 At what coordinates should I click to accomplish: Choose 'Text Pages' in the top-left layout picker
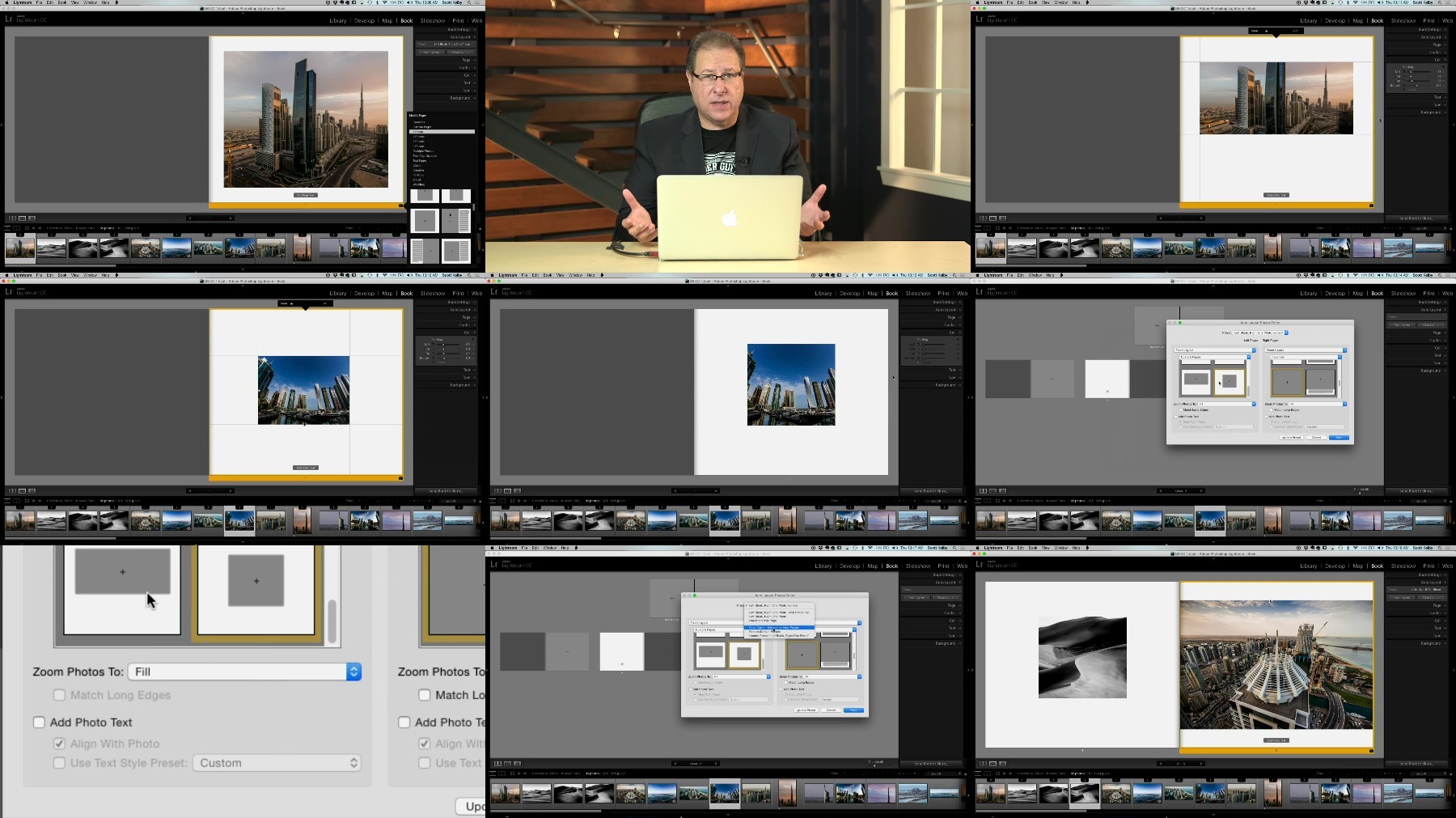(421, 160)
